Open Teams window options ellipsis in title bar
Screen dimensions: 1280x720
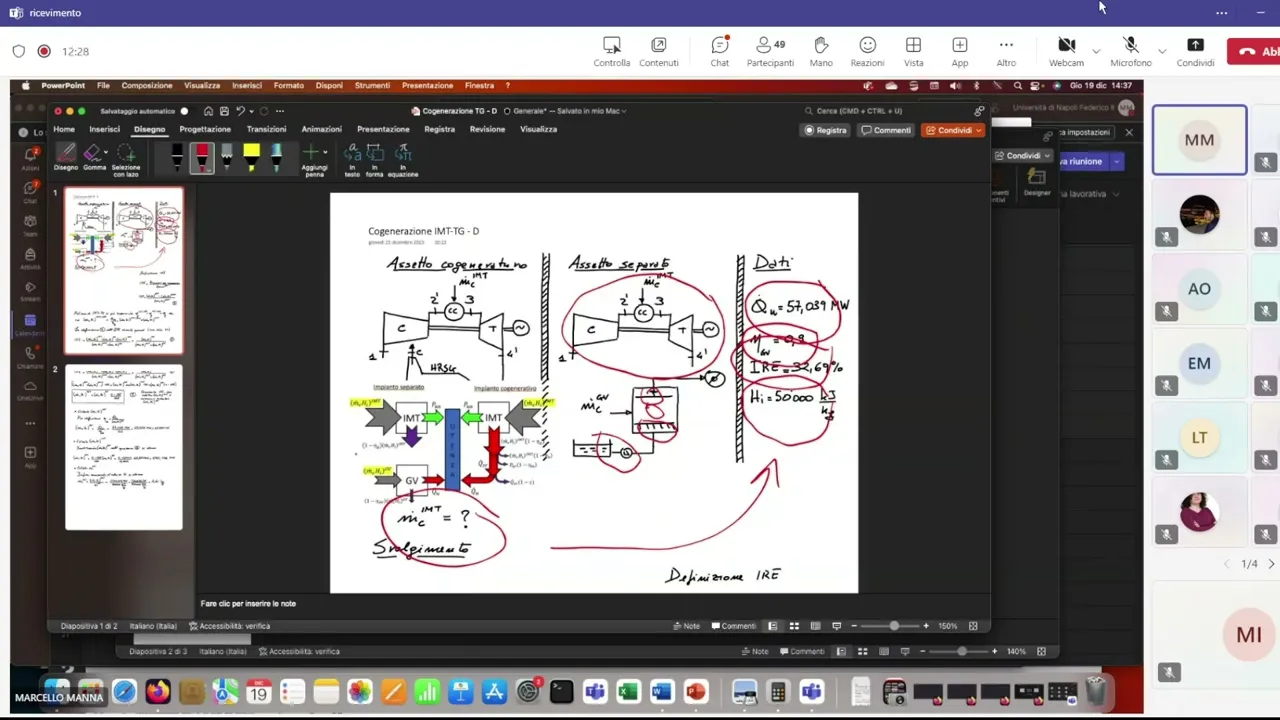click(x=1221, y=13)
